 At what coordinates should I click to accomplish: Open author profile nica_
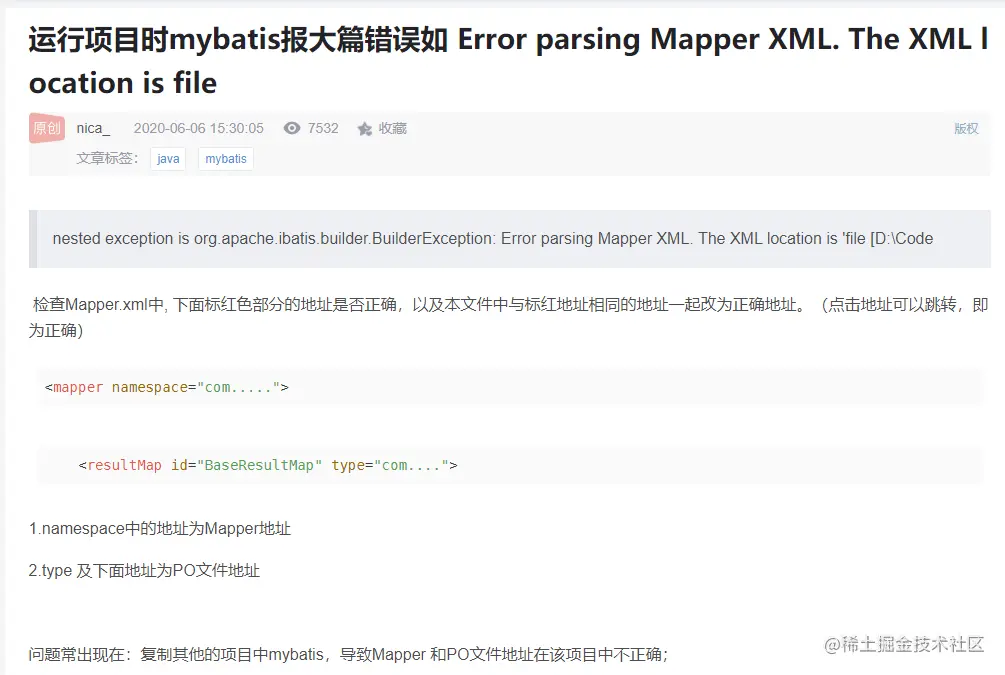(93, 128)
